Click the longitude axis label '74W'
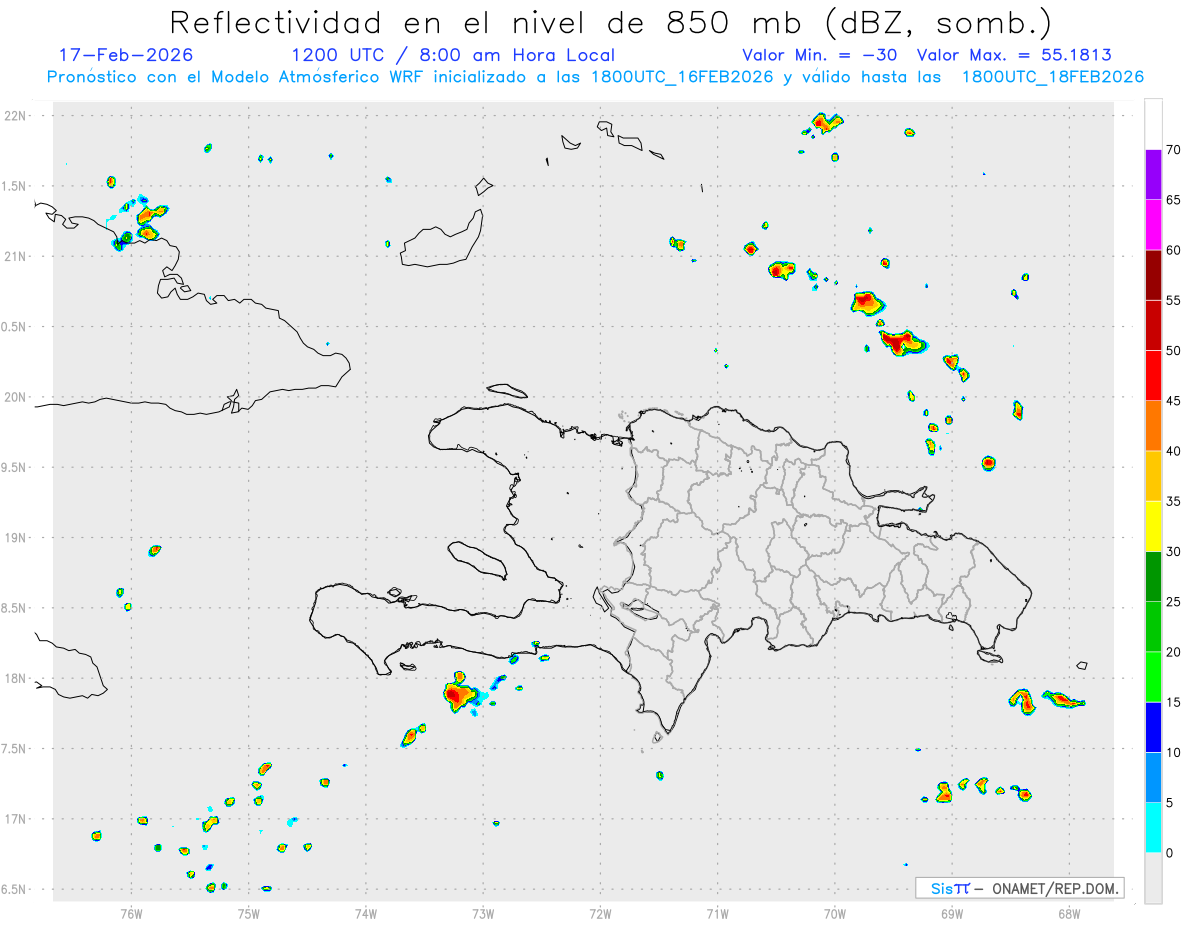 [x=366, y=912]
